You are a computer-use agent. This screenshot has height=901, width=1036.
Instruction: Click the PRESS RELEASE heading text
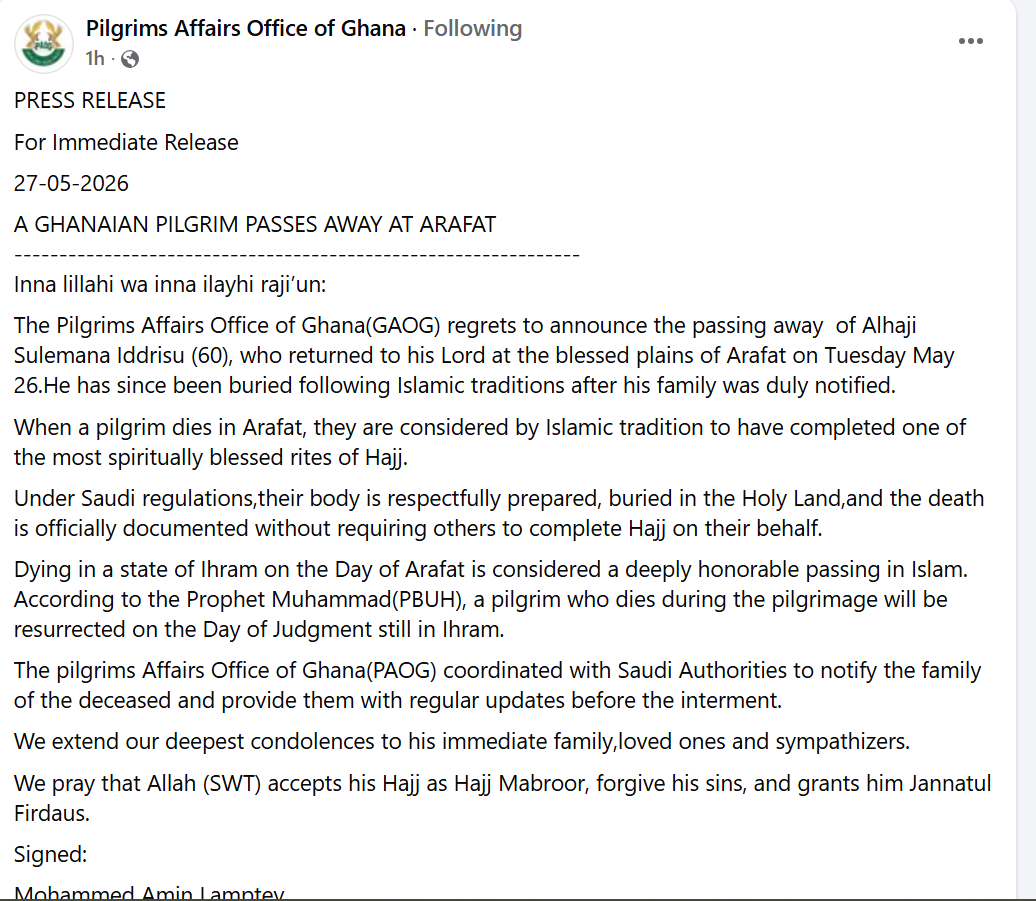pos(90,100)
